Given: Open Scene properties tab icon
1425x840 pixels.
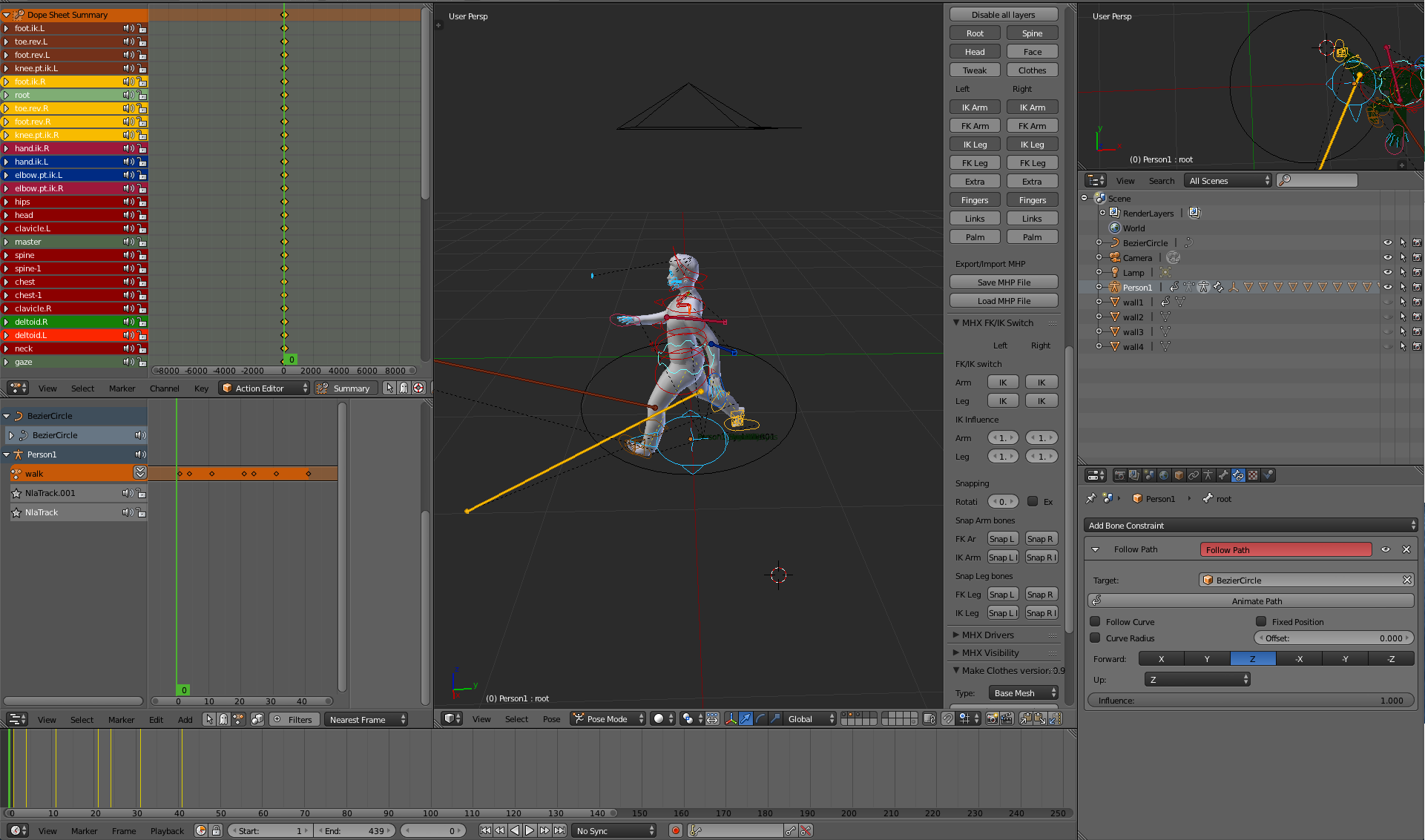Looking at the screenshot, I should [1149, 475].
